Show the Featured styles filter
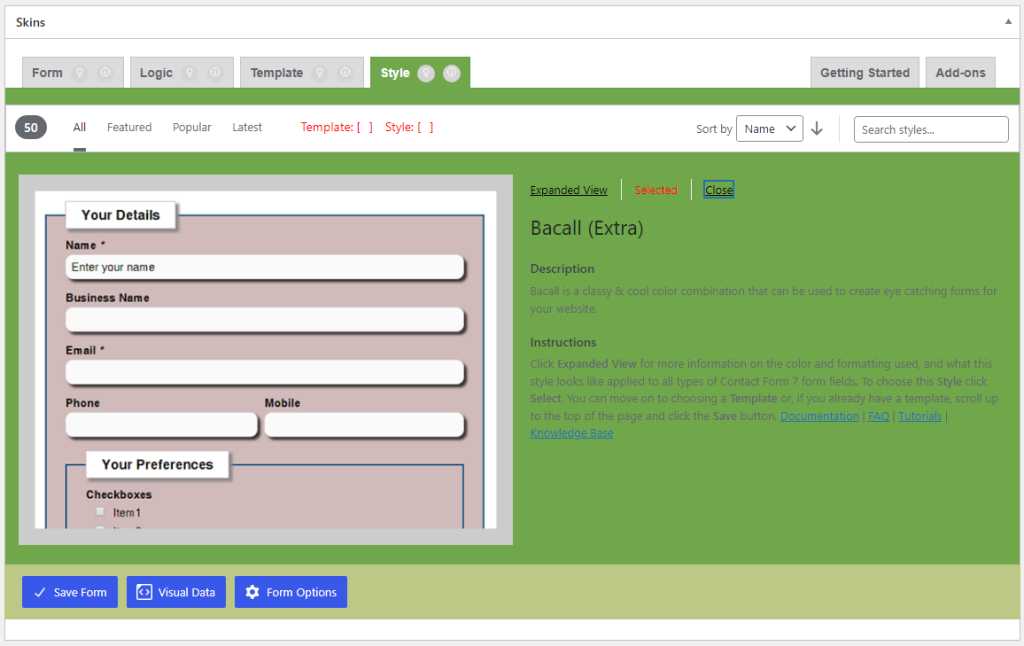Screen dimensions: 1024x646 [x=129, y=128]
